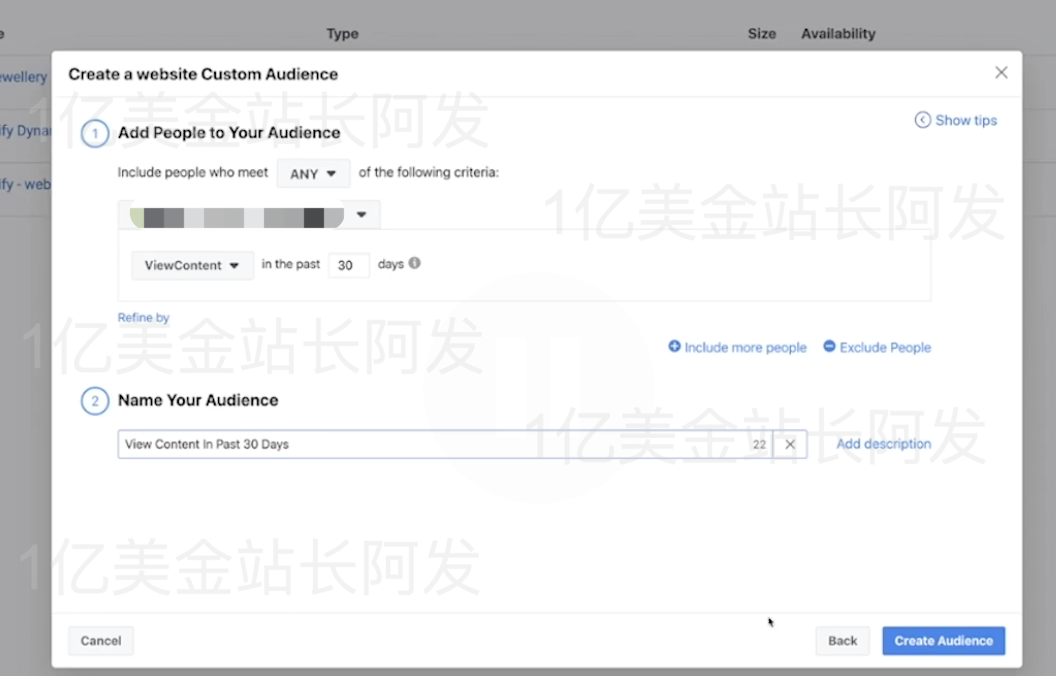Click the Exclude People minus icon
The height and width of the screenshot is (676, 1056).
point(828,347)
